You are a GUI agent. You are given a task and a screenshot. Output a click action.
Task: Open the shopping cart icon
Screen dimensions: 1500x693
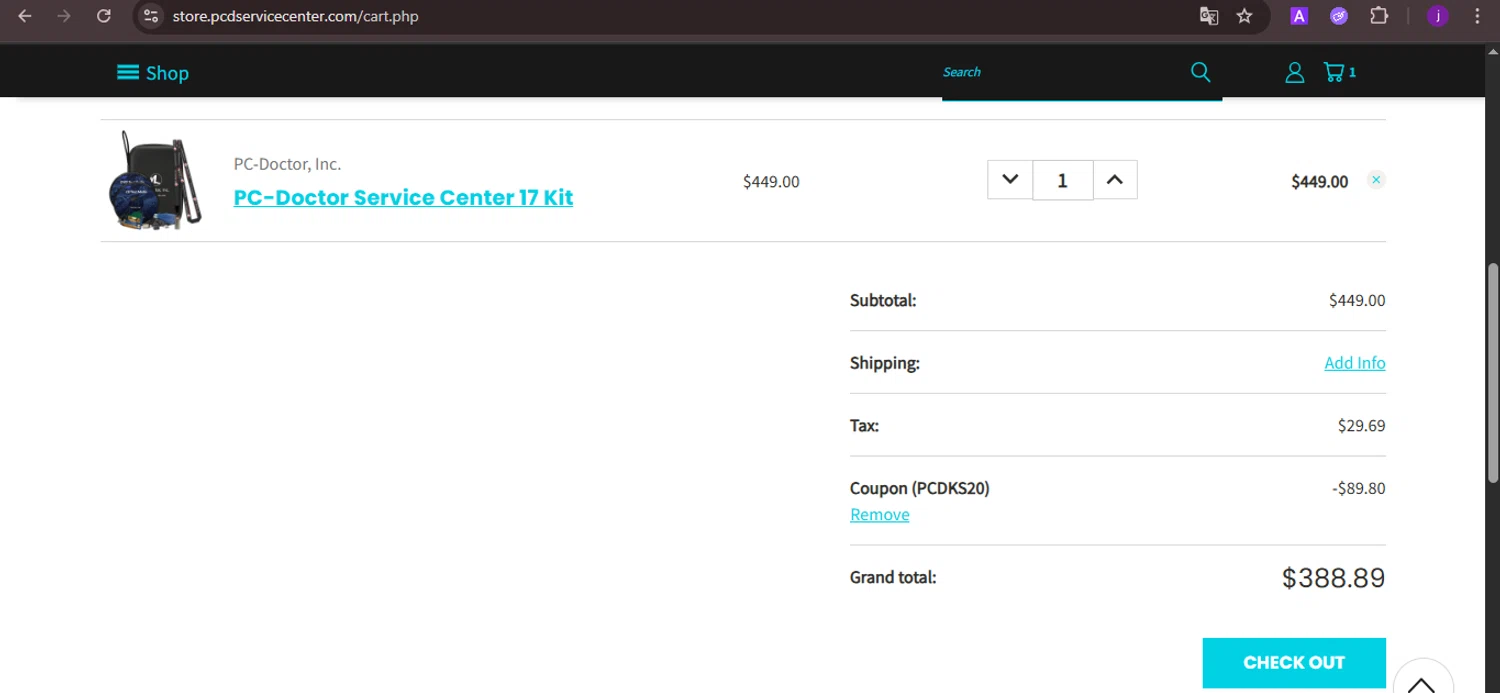click(x=1339, y=72)
